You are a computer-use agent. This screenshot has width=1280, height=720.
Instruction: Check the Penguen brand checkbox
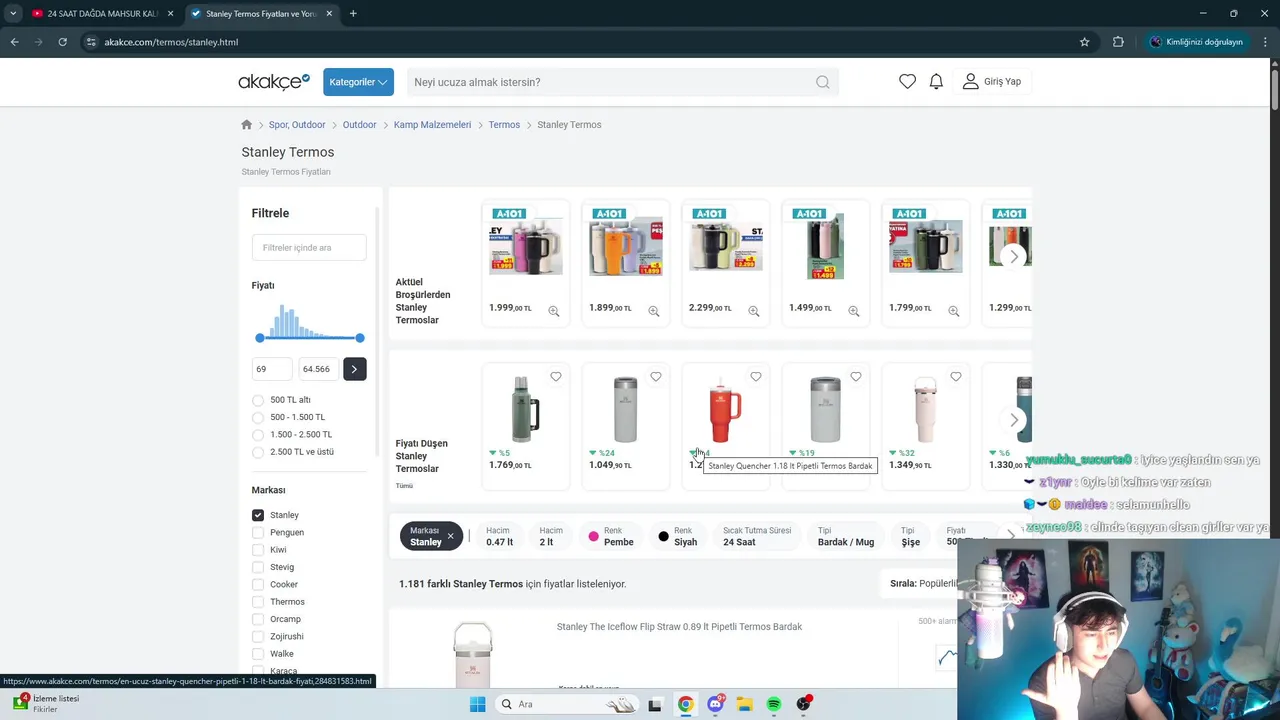pos(258,532)
